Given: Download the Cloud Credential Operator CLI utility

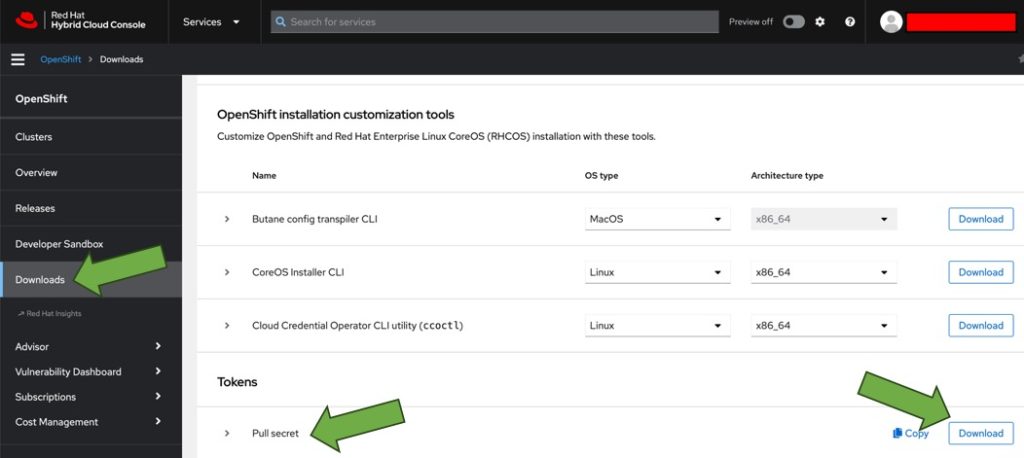Looking at the screenshot, I should click(981, 325).
